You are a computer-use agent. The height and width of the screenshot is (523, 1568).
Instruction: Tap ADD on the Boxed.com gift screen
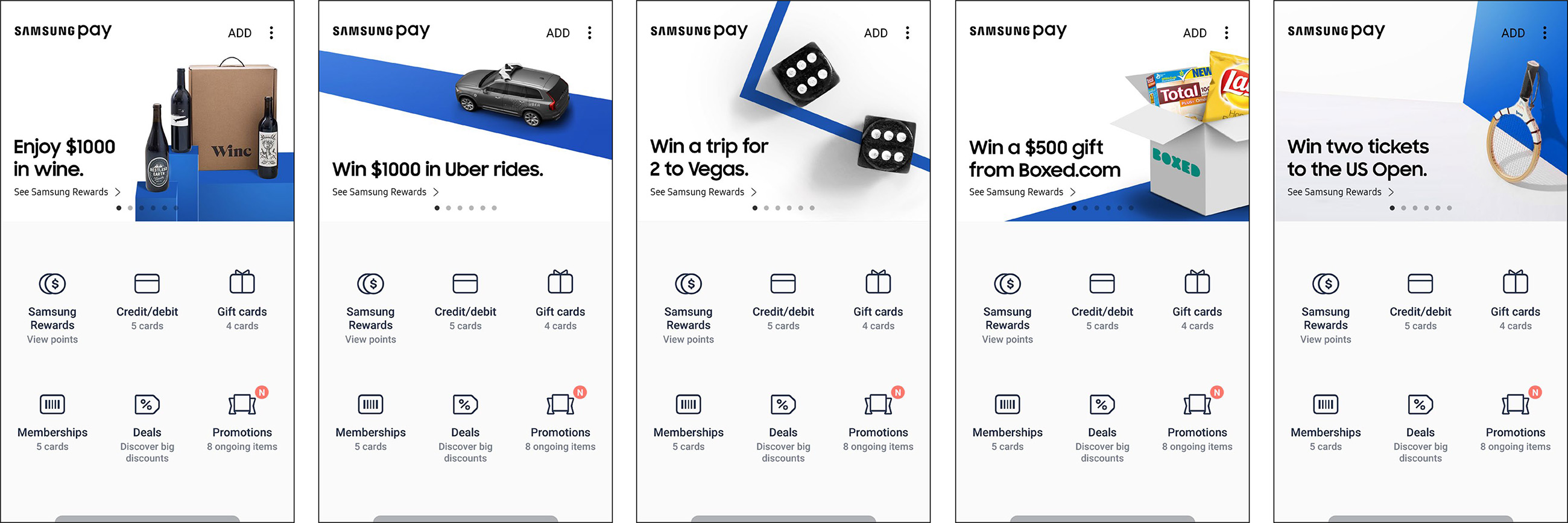[x=1194, y=33]
